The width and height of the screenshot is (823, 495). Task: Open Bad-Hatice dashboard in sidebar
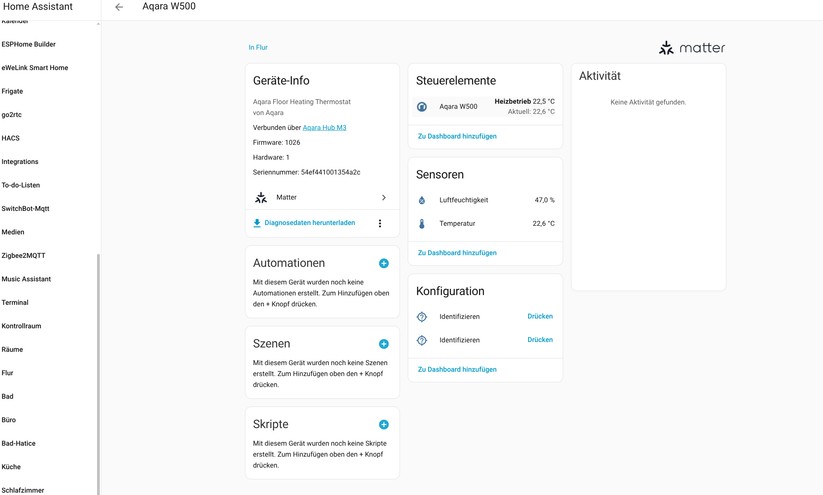point(18,444)
